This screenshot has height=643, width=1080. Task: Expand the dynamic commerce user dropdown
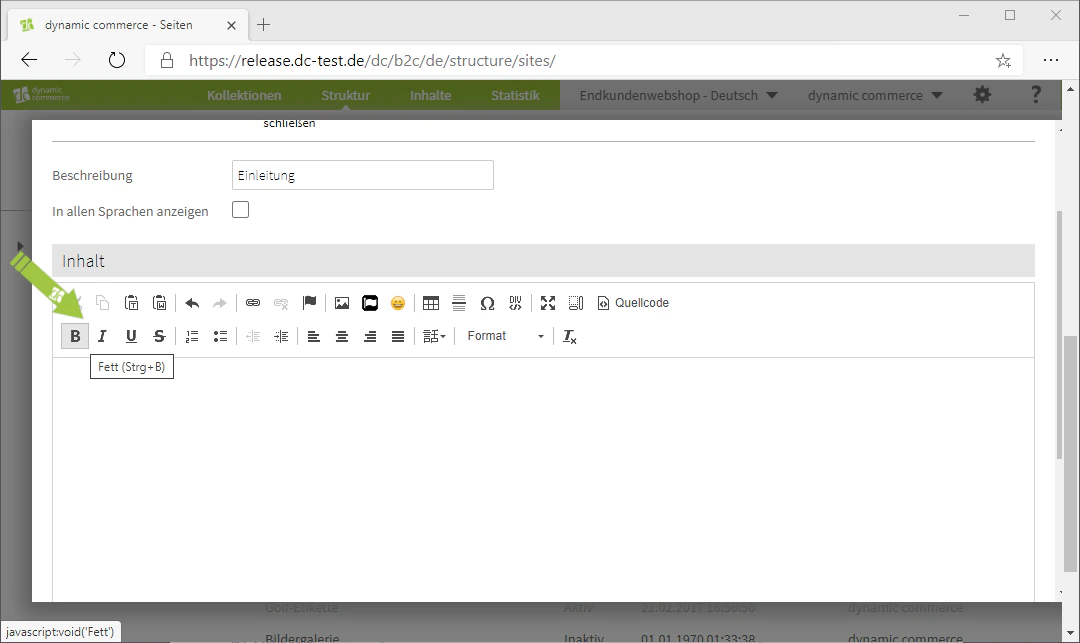[x=875, y=96]
